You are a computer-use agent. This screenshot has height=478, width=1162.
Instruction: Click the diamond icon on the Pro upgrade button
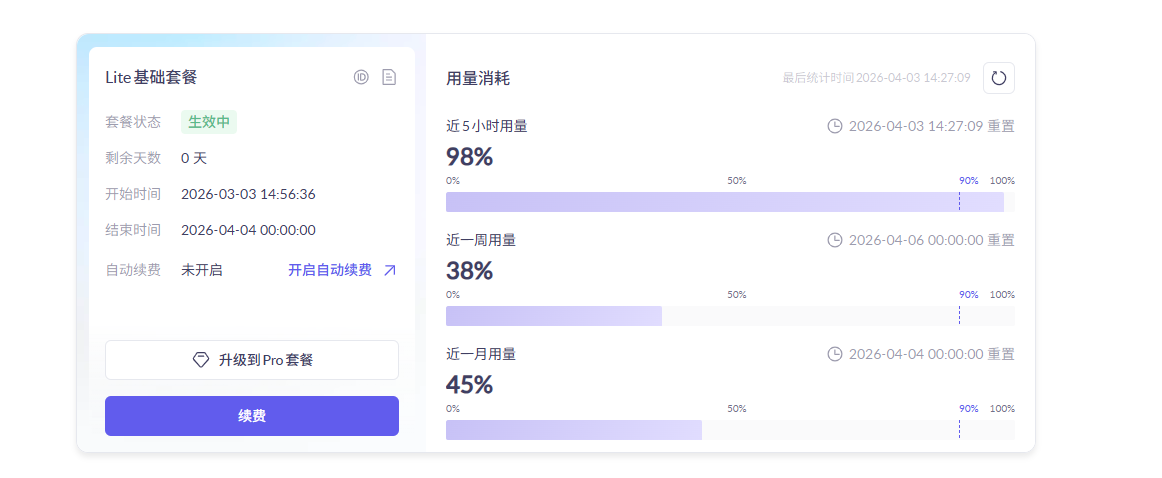[201, 360]
